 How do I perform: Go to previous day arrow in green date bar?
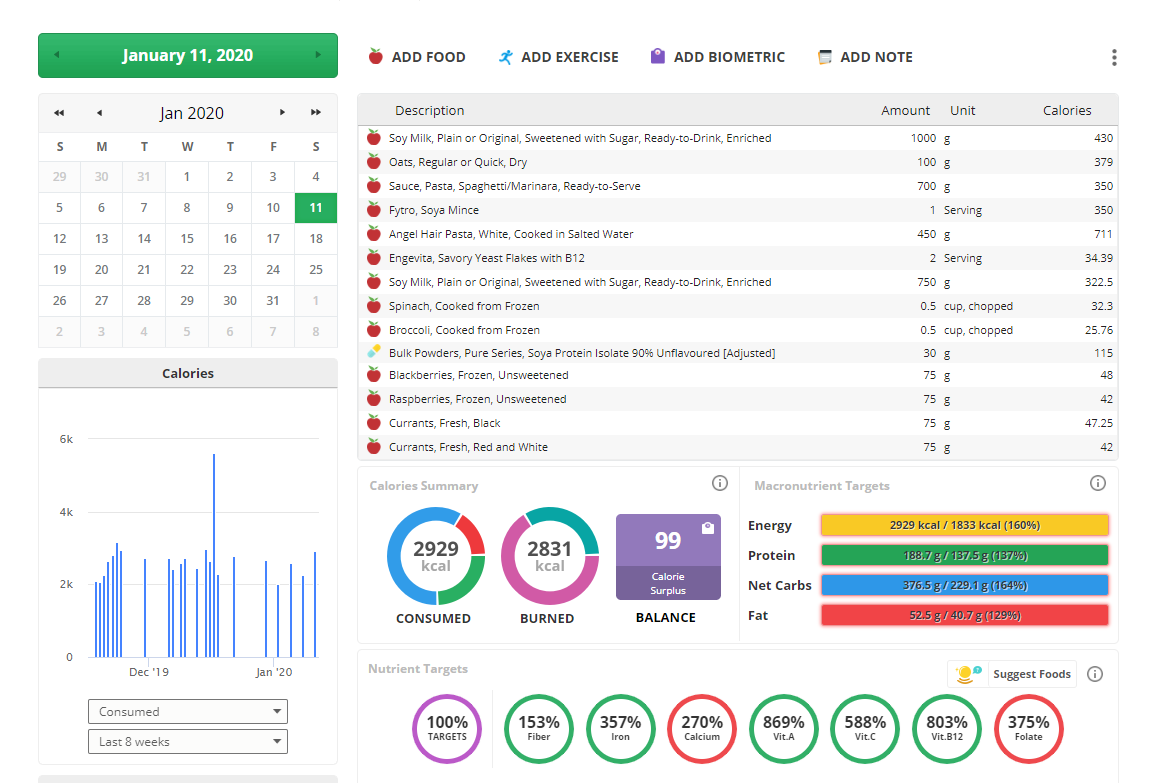(57, 55)
